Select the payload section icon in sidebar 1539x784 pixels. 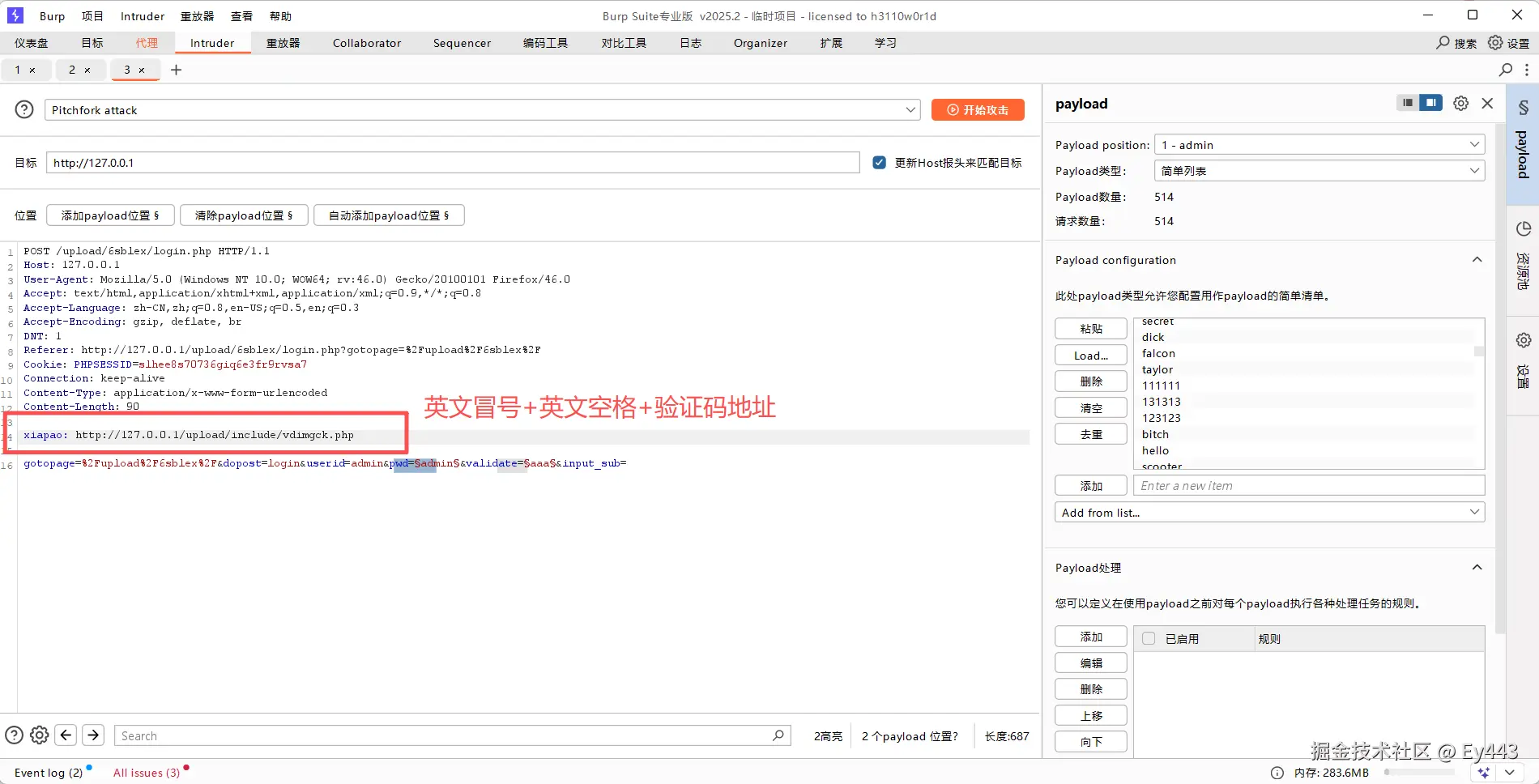tap(1523, 143)
